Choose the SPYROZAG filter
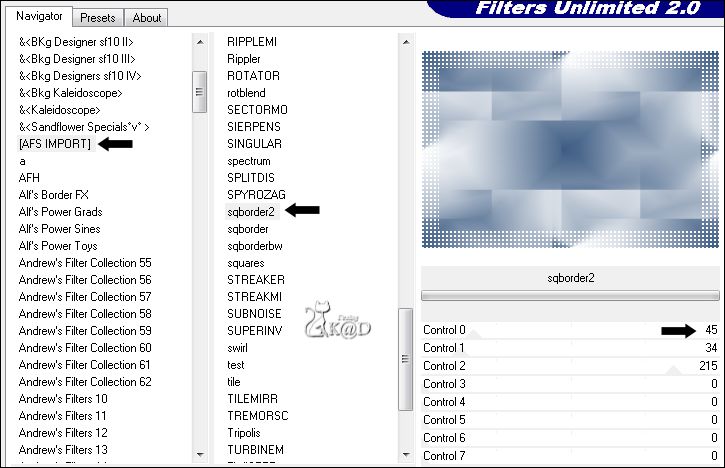This screenshot has width=725, height=468. 256,195
